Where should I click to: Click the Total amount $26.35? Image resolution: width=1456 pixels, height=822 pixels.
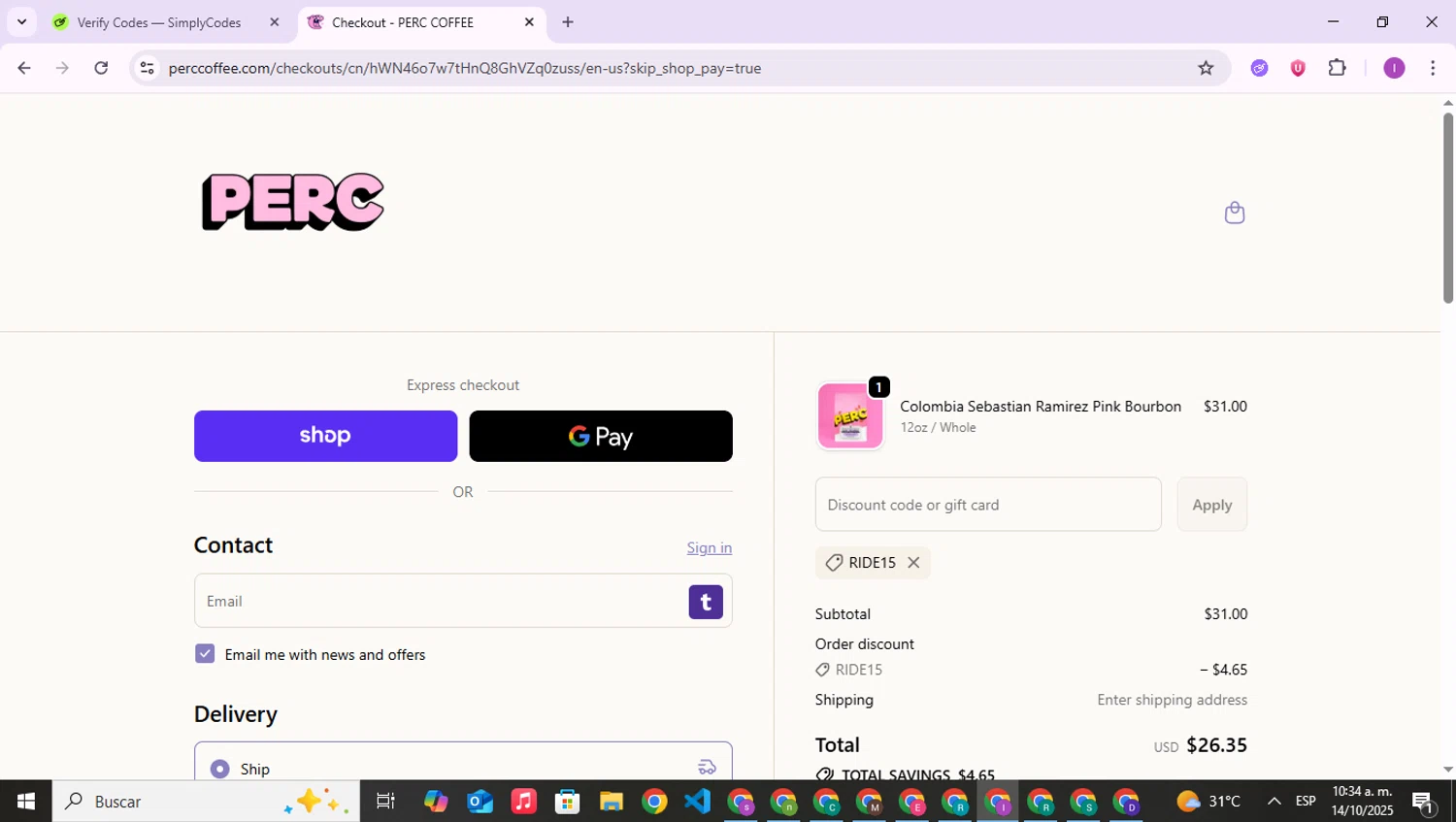point(1216,745)
